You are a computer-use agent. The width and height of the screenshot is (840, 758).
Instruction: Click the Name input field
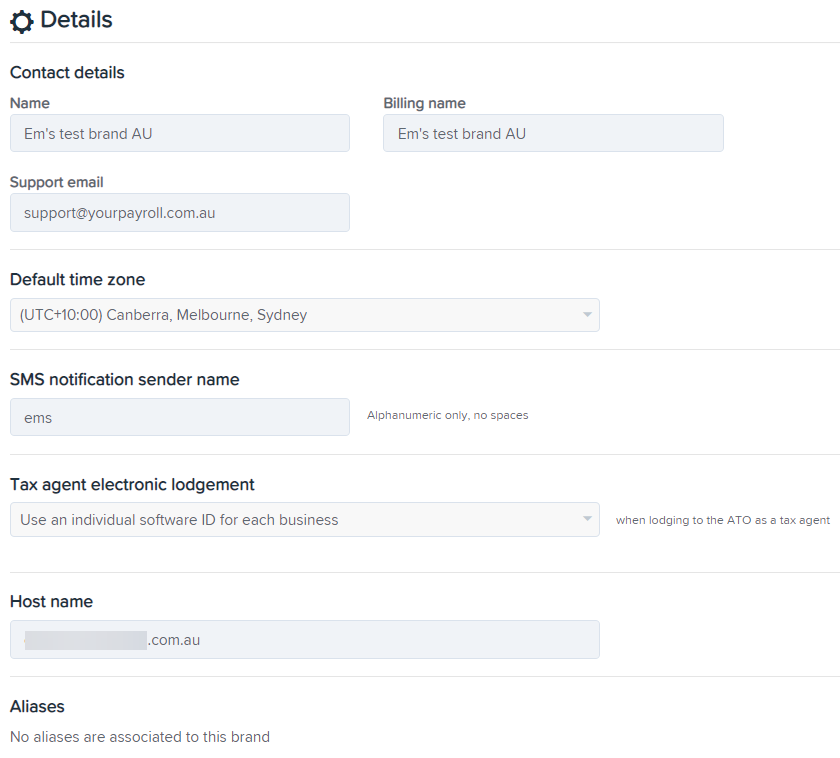click(180, 133)
